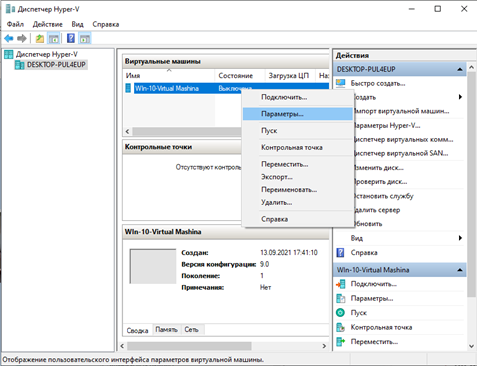Image resolution: width=477 pixels, height=366 pixels.
Task: Click the Подключить icon under Win-10-Virtual Mashina actions
Action: coord(340,284)
